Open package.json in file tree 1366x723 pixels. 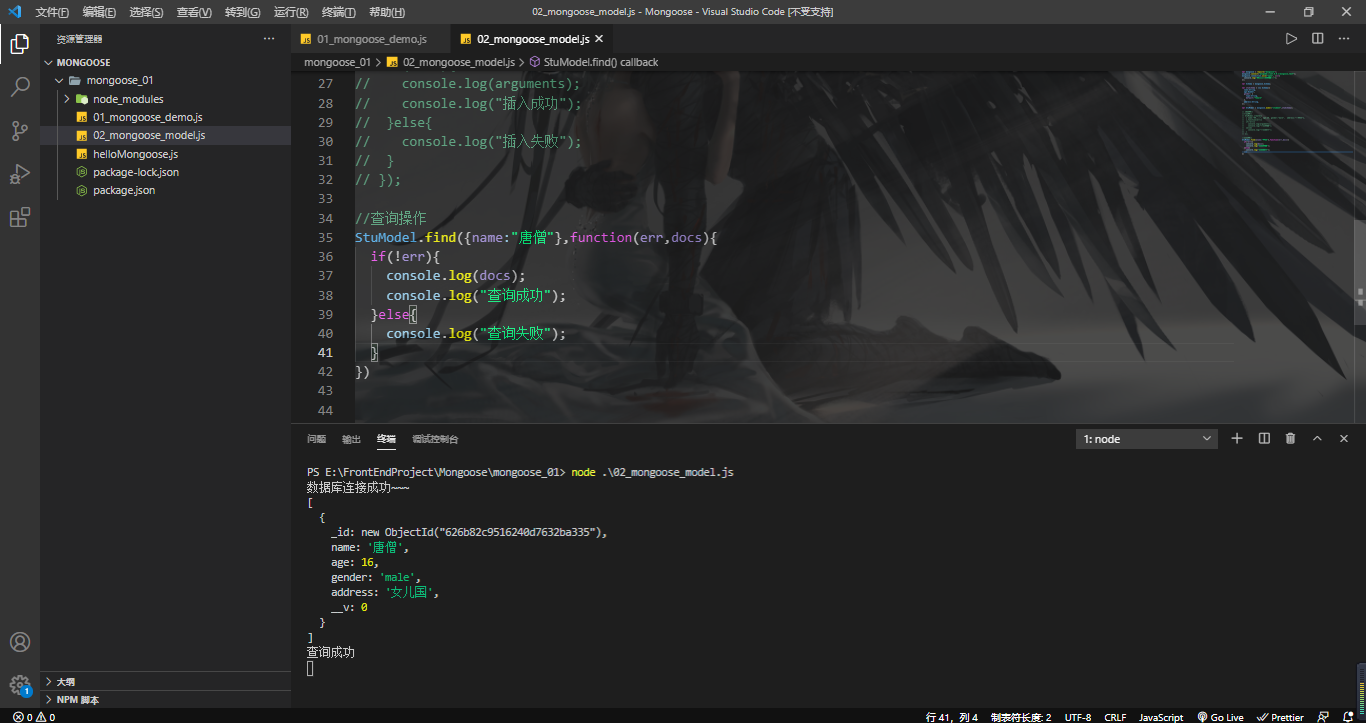(x=124, y=190)
